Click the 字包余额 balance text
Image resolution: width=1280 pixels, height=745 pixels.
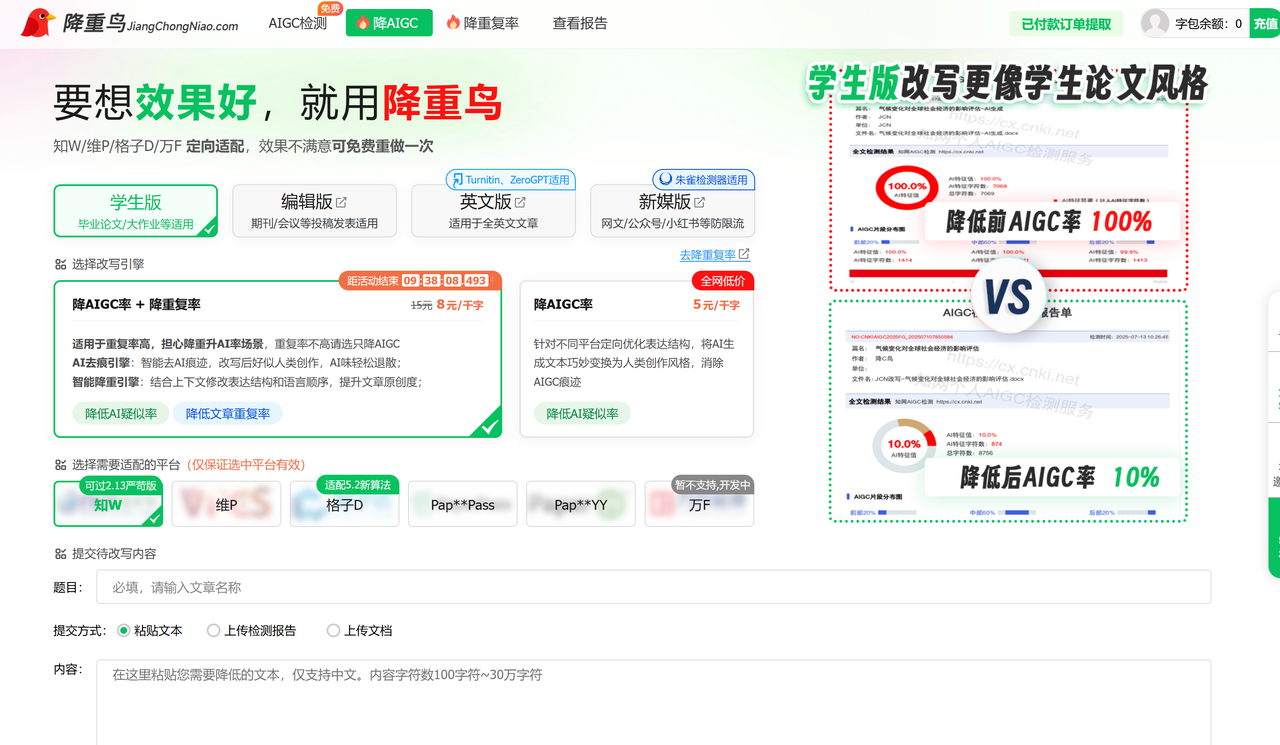(1208, 24)
